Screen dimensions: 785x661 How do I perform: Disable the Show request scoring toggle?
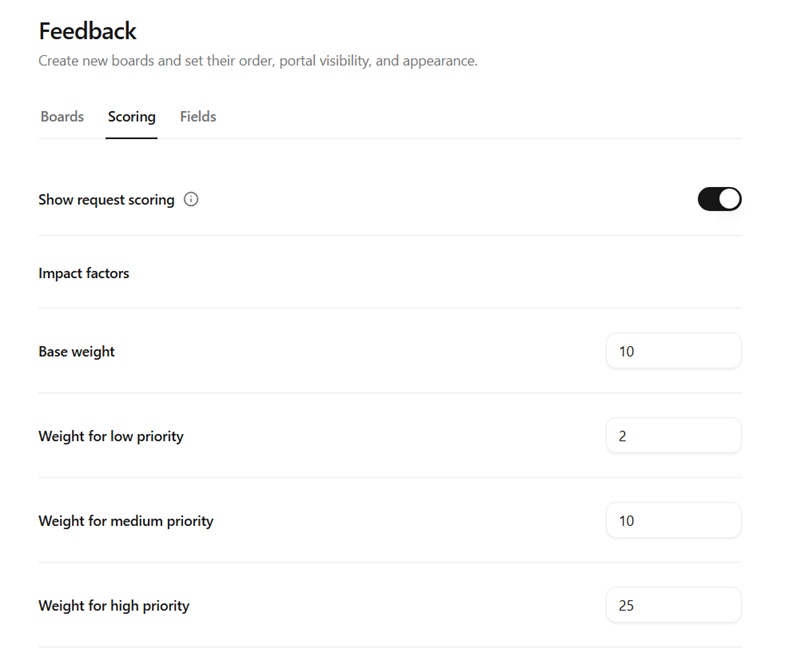coord(719,199)
